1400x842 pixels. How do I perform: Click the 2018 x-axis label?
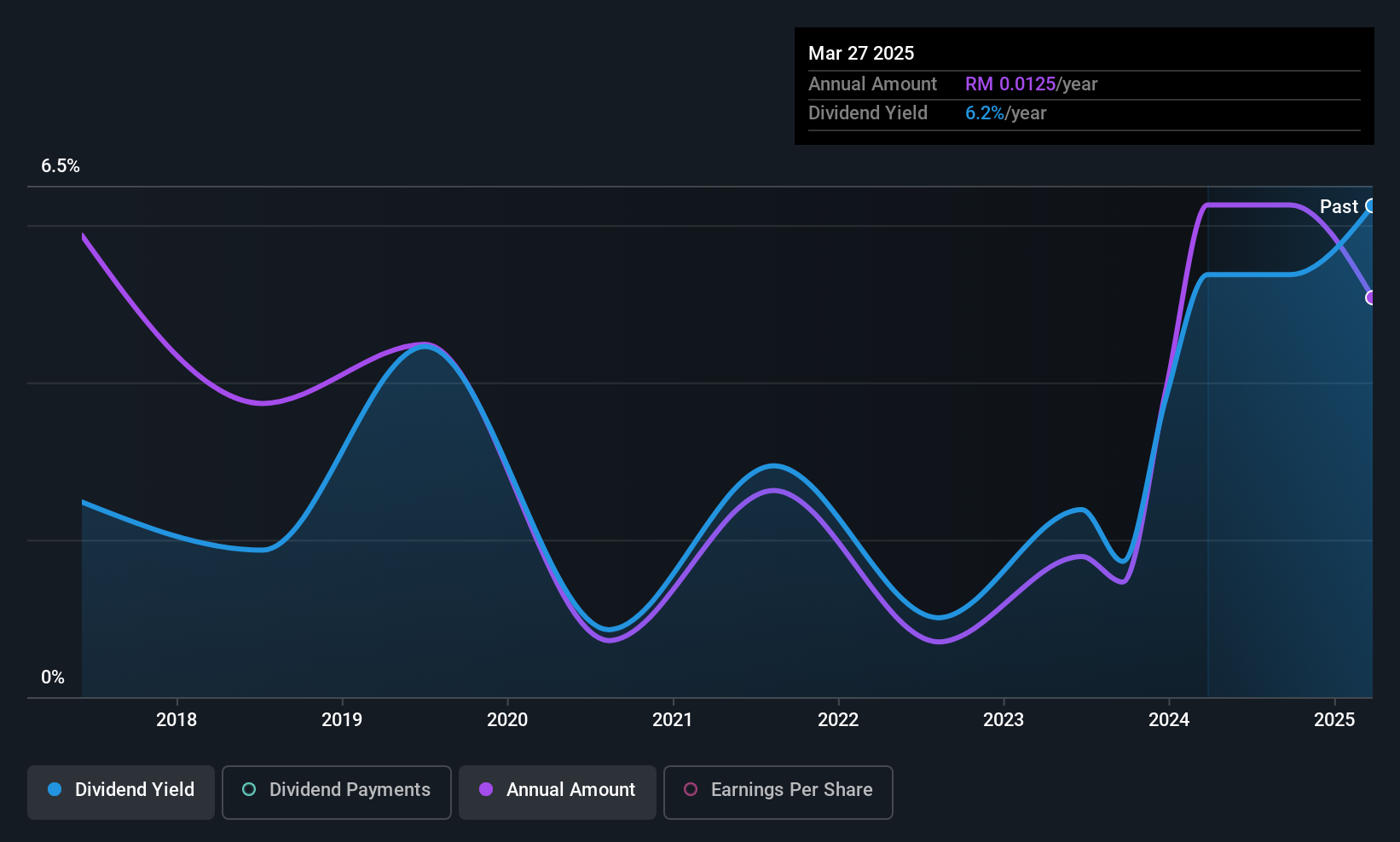pos(176,719)
